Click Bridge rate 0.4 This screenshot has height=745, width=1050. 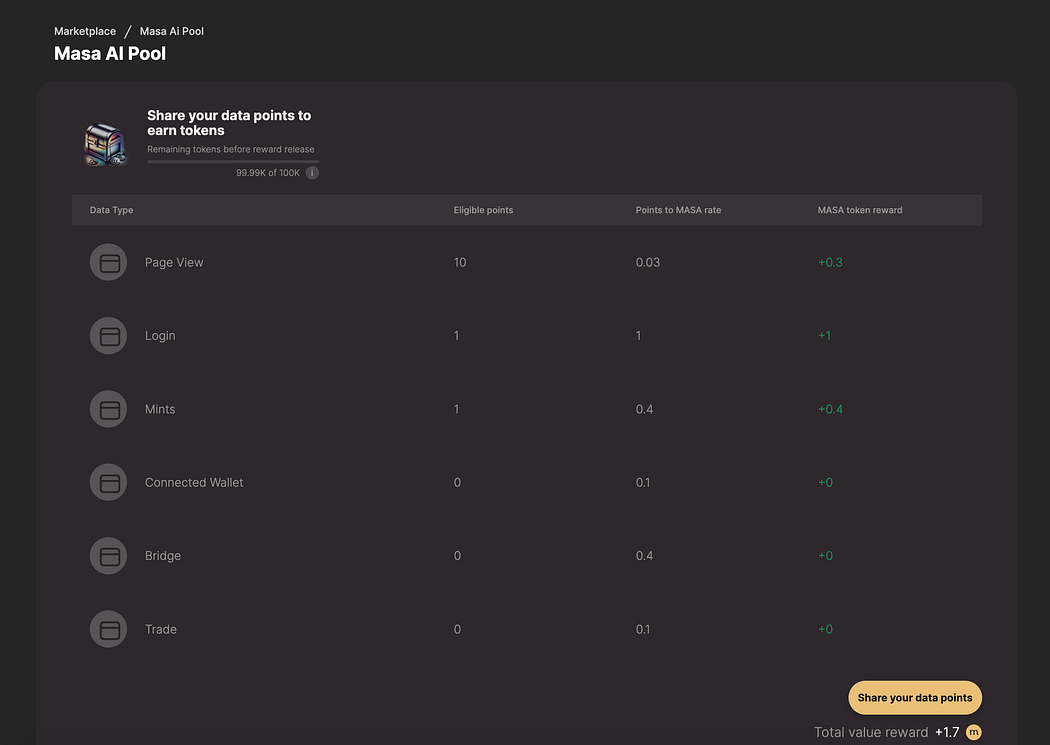click(644, 556)
